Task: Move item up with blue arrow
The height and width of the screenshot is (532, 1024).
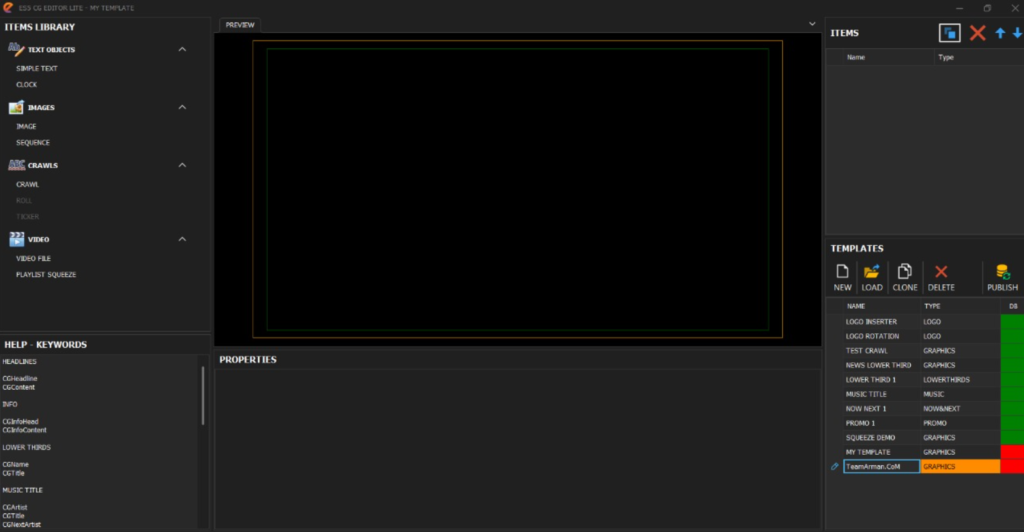Action: 999,33
